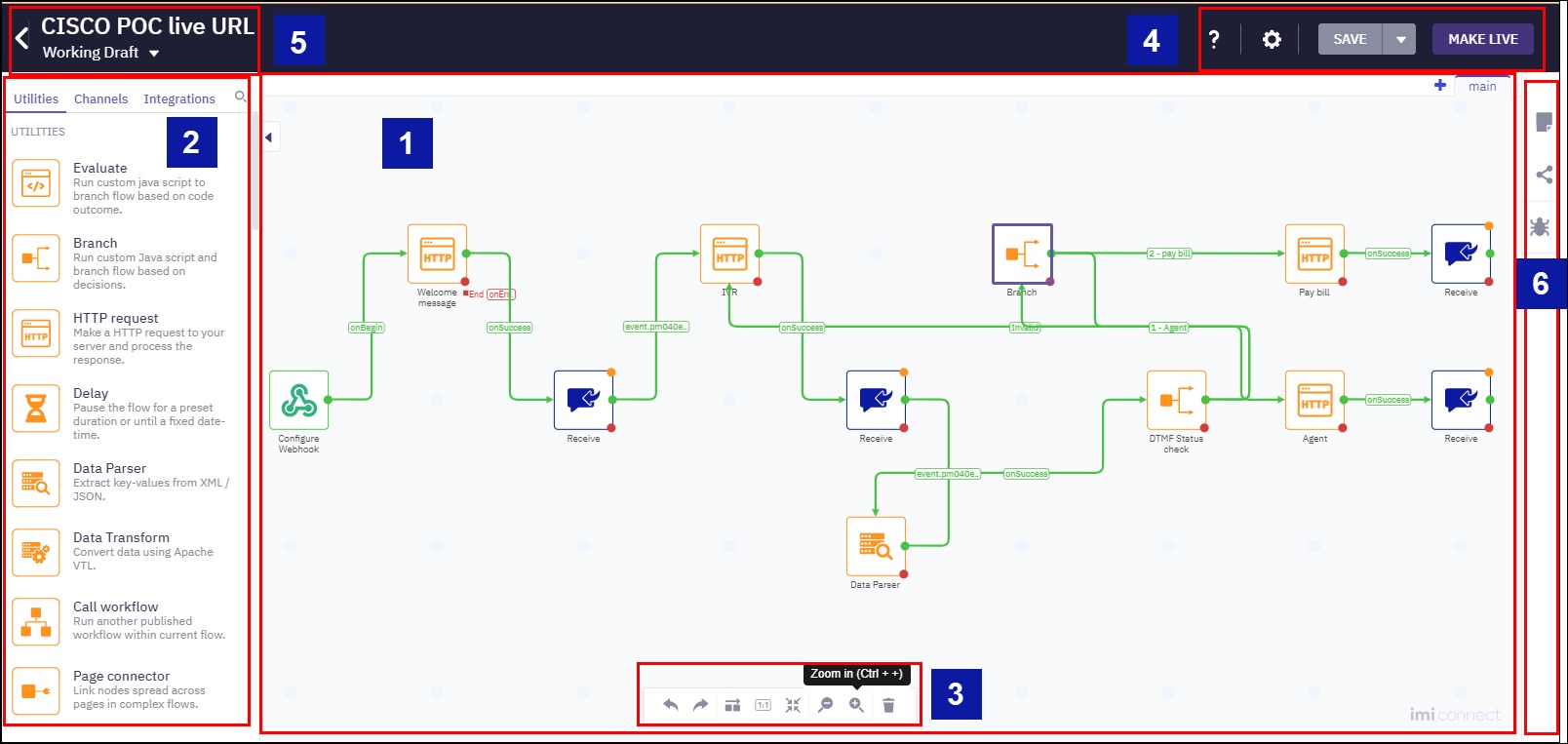
Task: Pick the HTTP request utility in the palette
Action: pyautogui.click(x=36, y=333)
